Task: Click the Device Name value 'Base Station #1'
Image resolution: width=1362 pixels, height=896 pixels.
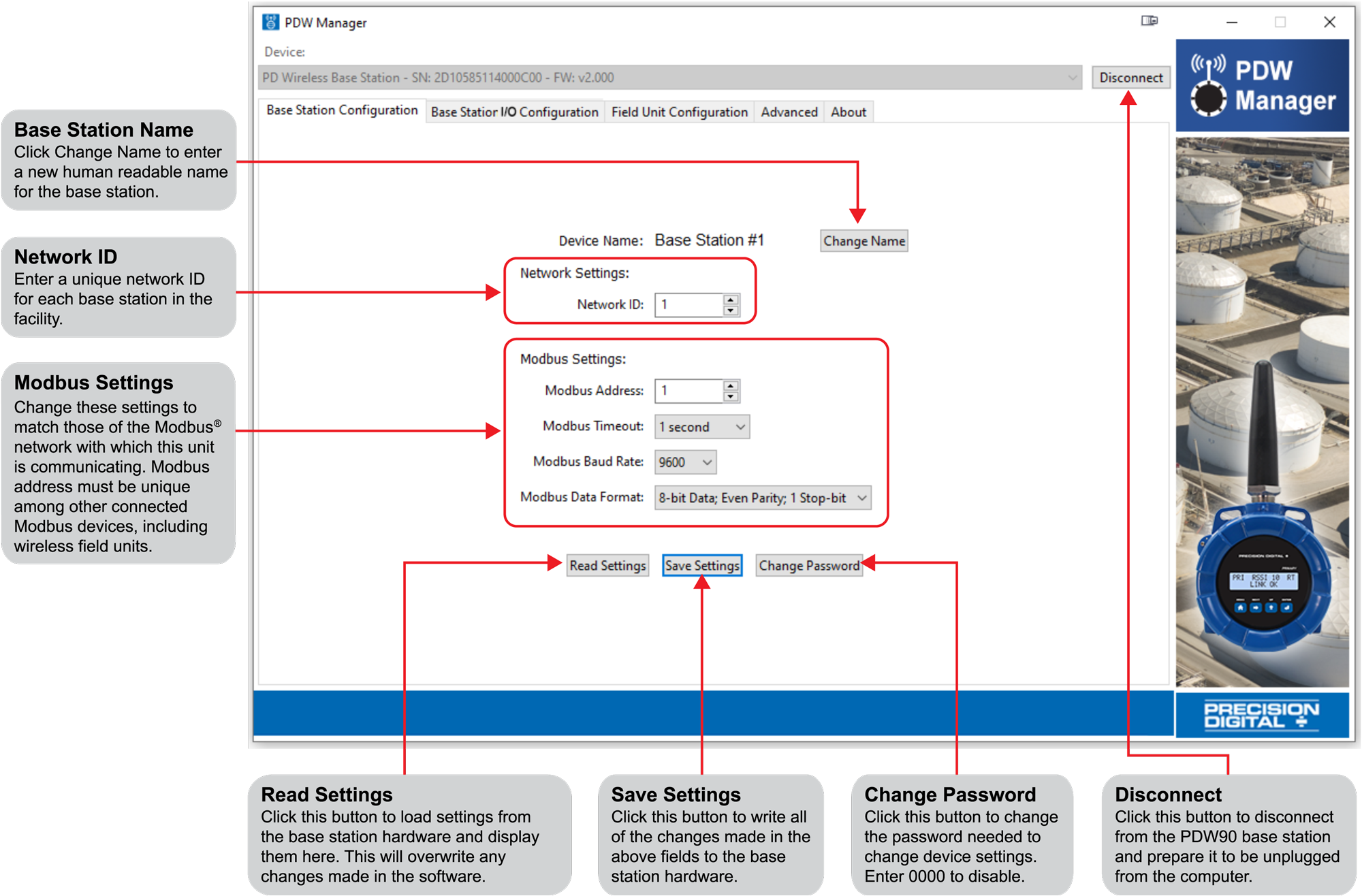Action: click(x=709, y=240)
